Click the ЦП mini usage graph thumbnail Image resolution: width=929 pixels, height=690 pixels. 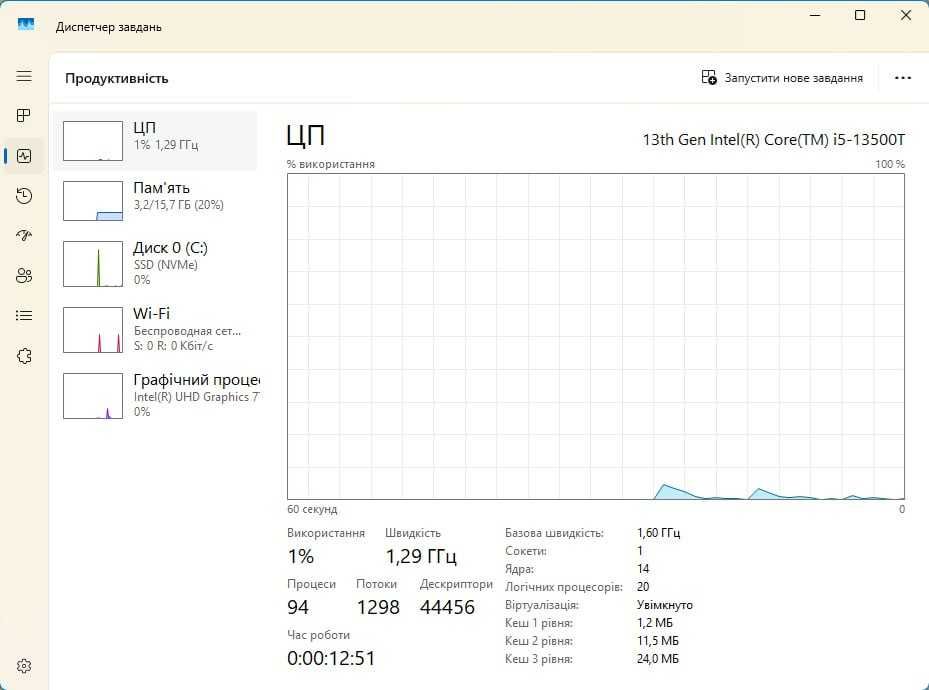(x=93, y=141)
